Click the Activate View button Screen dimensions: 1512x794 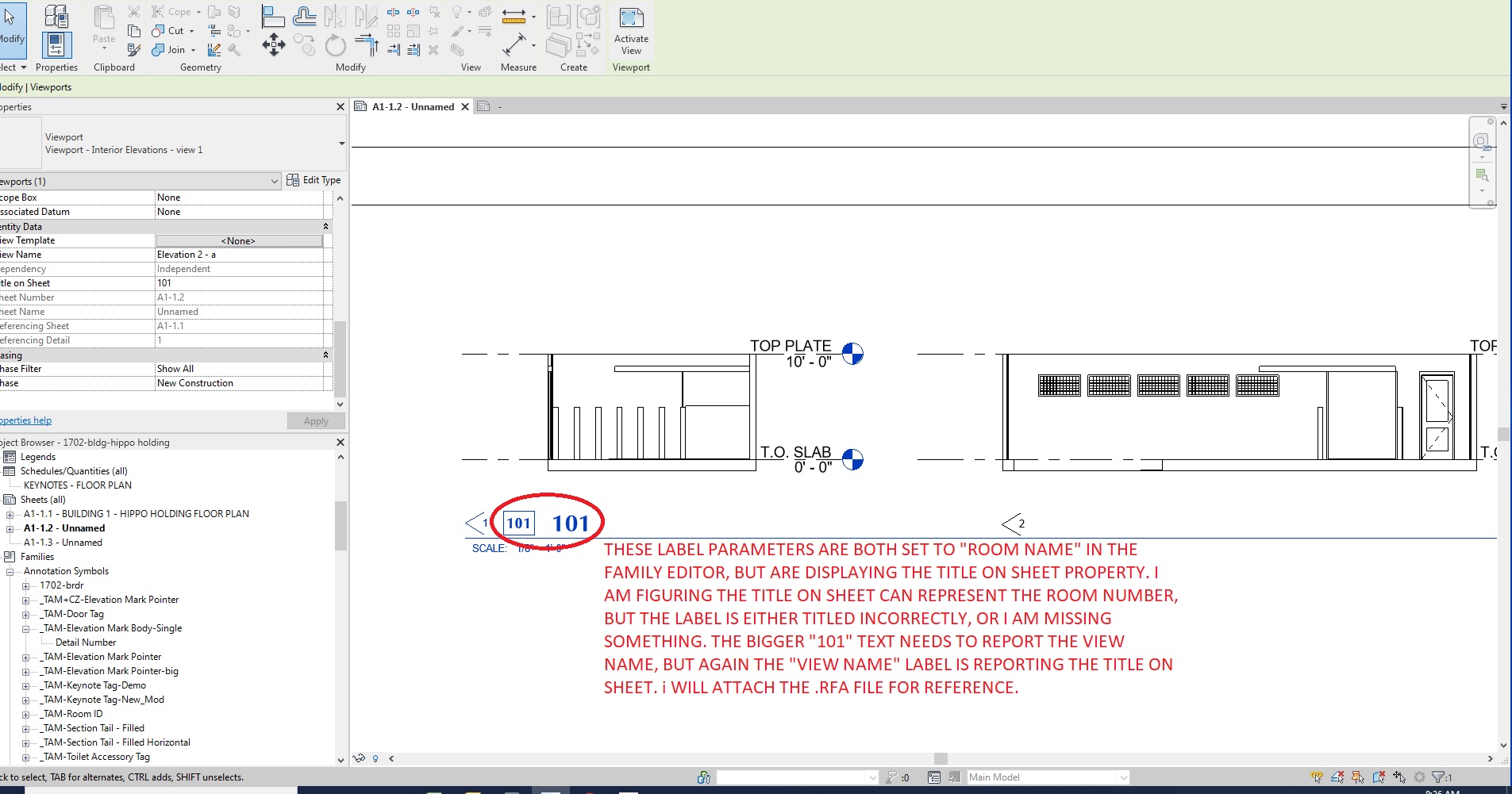click(x=631, y=31)
